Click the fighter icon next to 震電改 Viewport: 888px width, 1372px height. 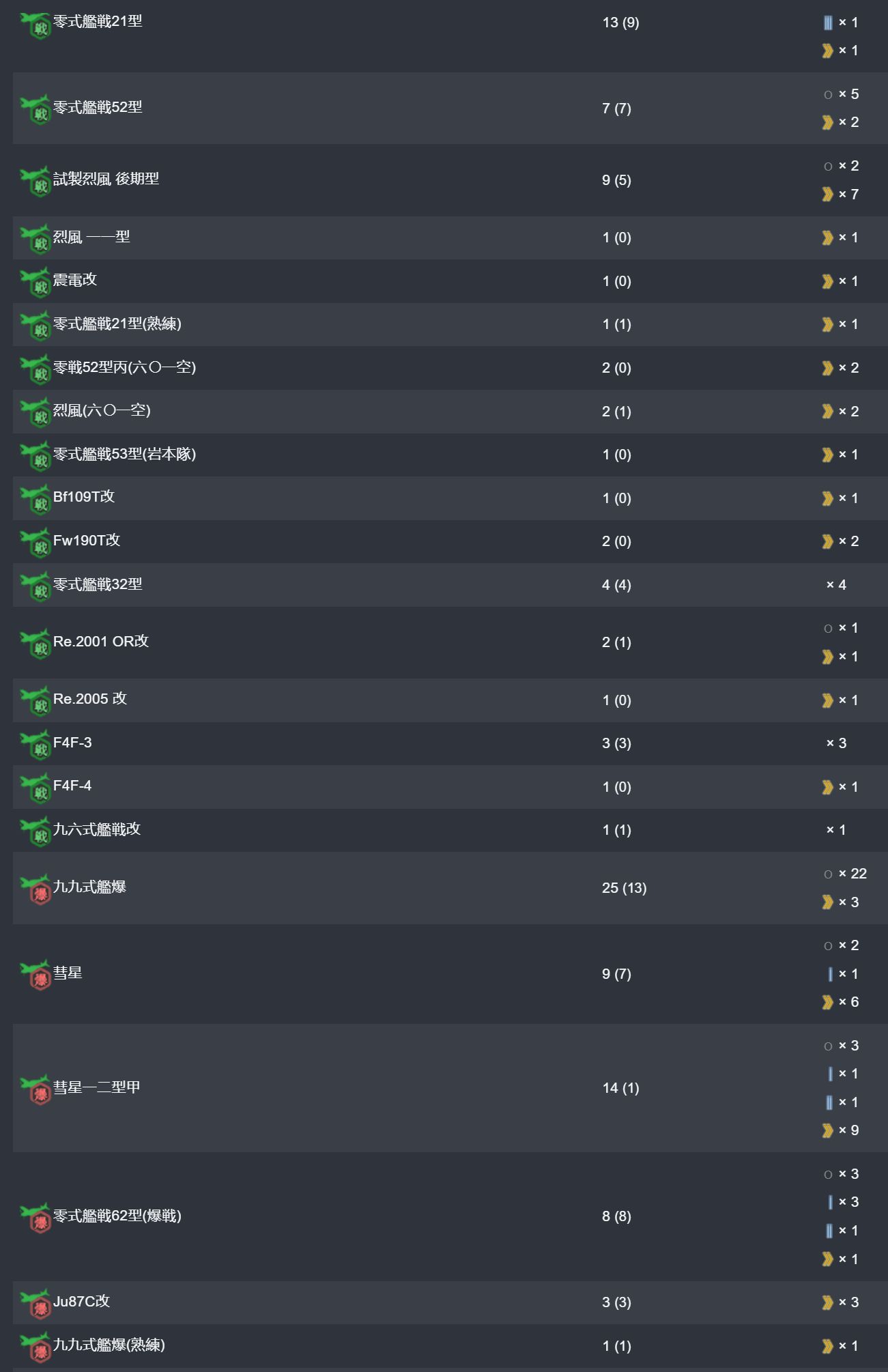tap(35, 283)
